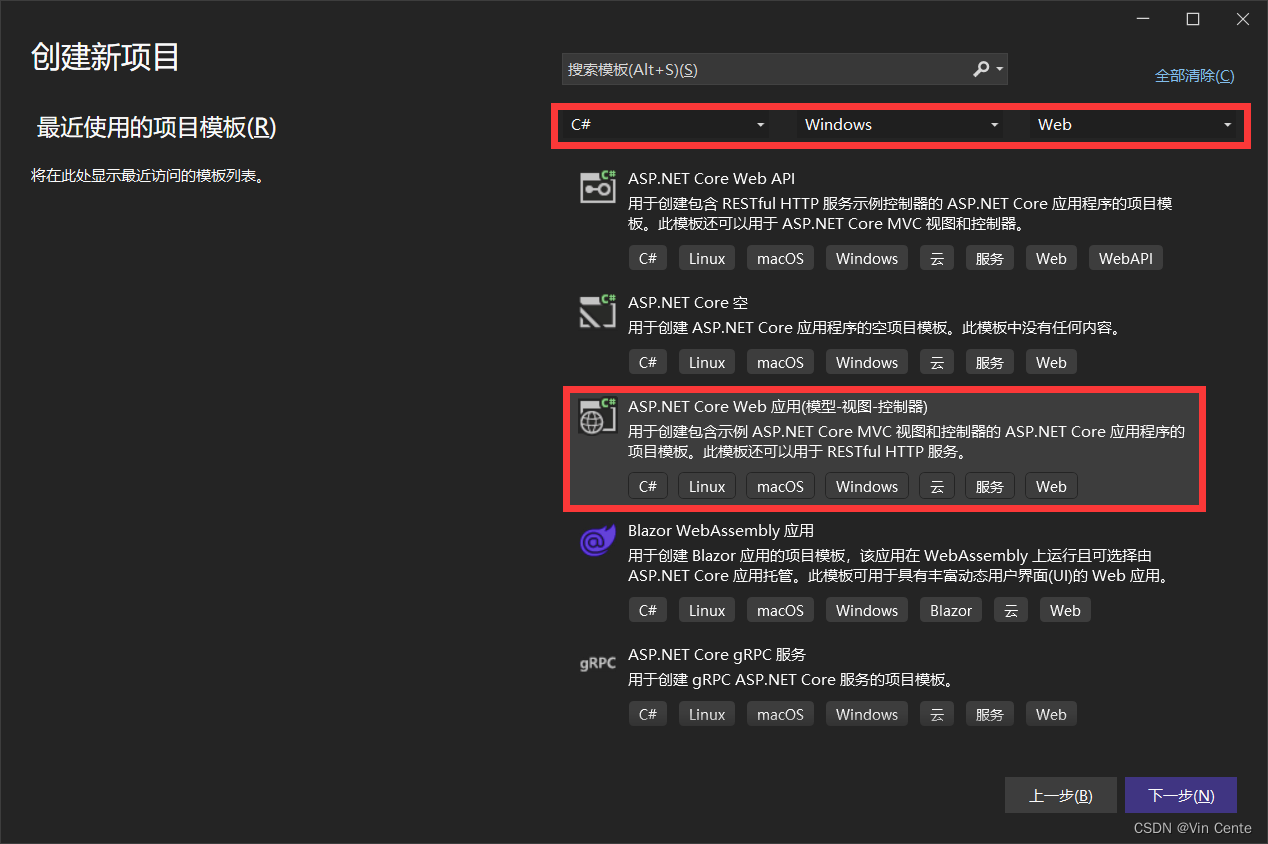Click the 搜索模板 search input field
Screen dimensions: 1268x844
pyautogui.click(x=765, y=69)
